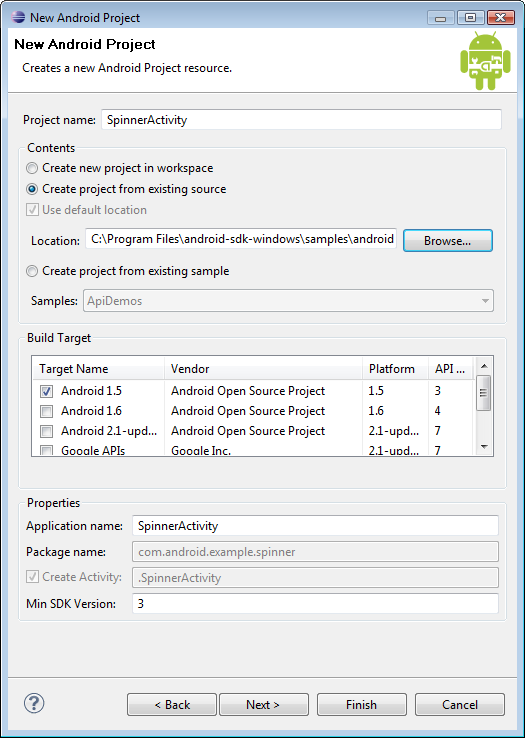Click the Vendor column header
The height and width of the screenshot is (738, 525).
[x=264, y=369]
